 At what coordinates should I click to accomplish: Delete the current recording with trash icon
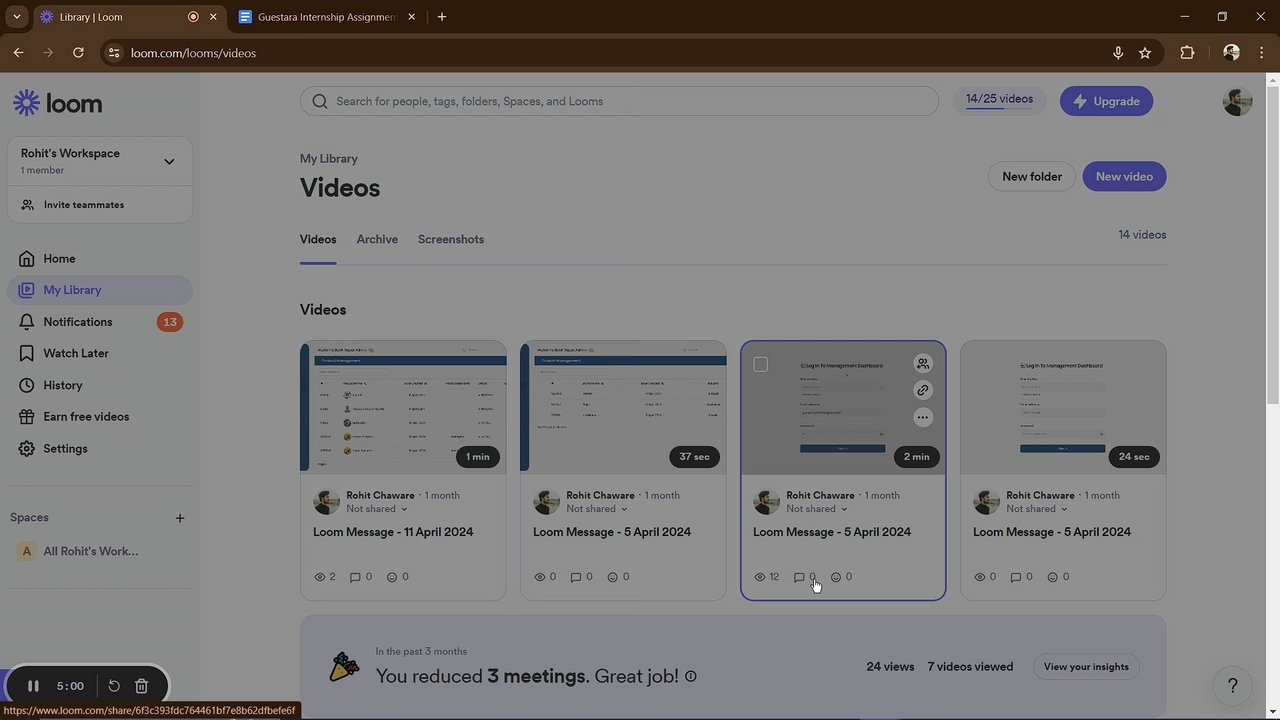(x=142, y=686)
